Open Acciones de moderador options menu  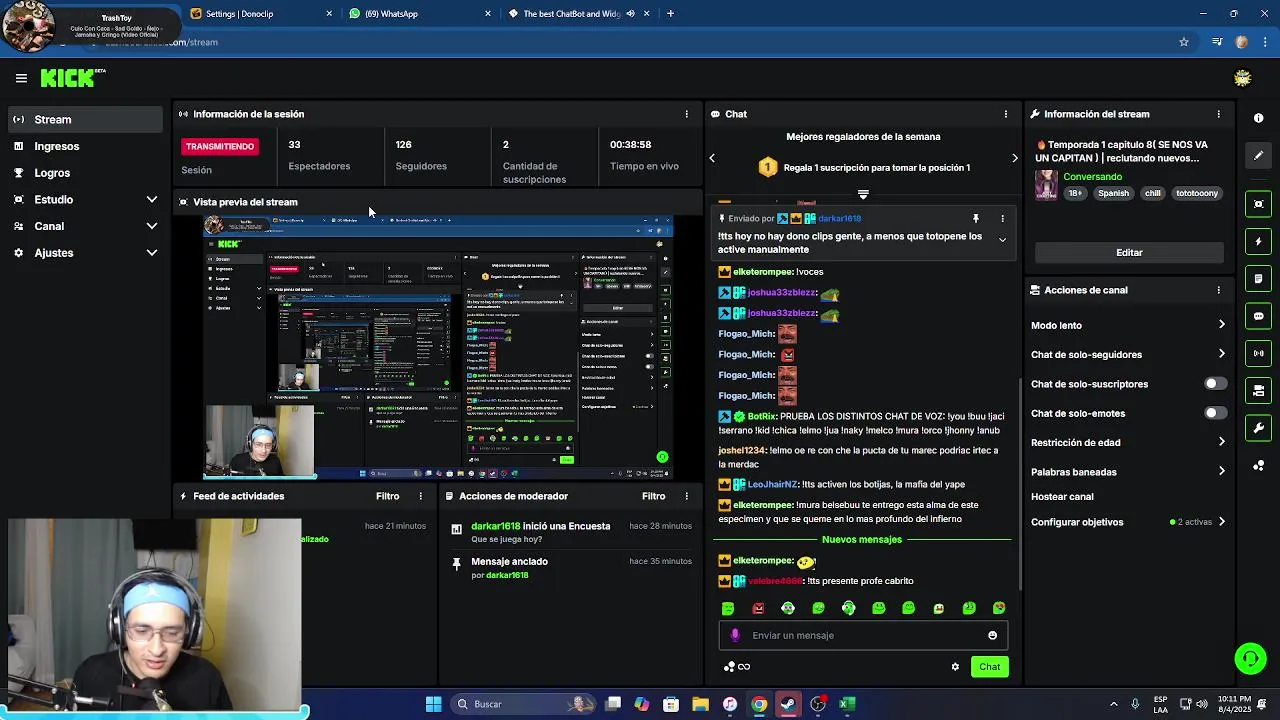(686, 496)
